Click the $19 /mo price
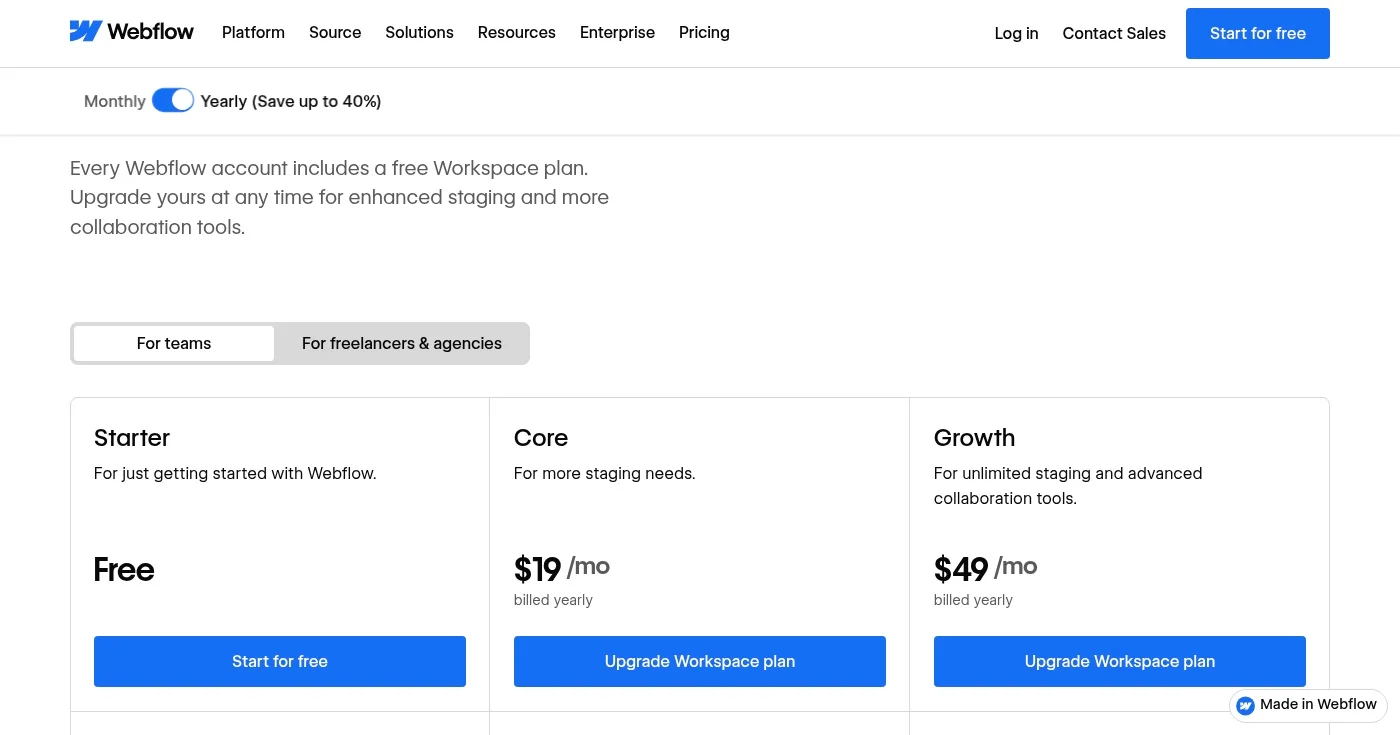The image size is (1400, 735). (562, 569)
